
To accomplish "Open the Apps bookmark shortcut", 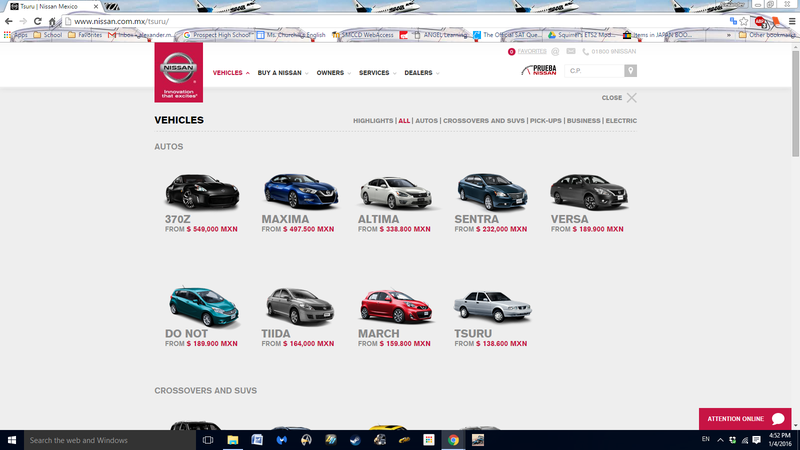I will 16,35.
